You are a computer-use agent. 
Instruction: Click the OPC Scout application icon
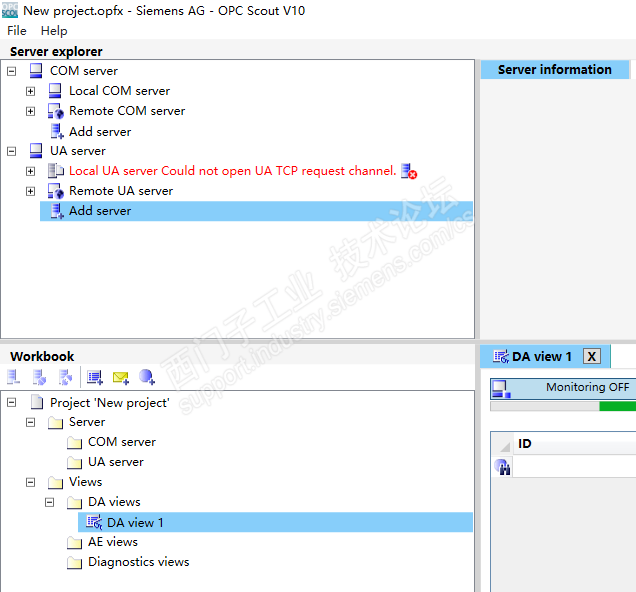(x=10, y=11)
